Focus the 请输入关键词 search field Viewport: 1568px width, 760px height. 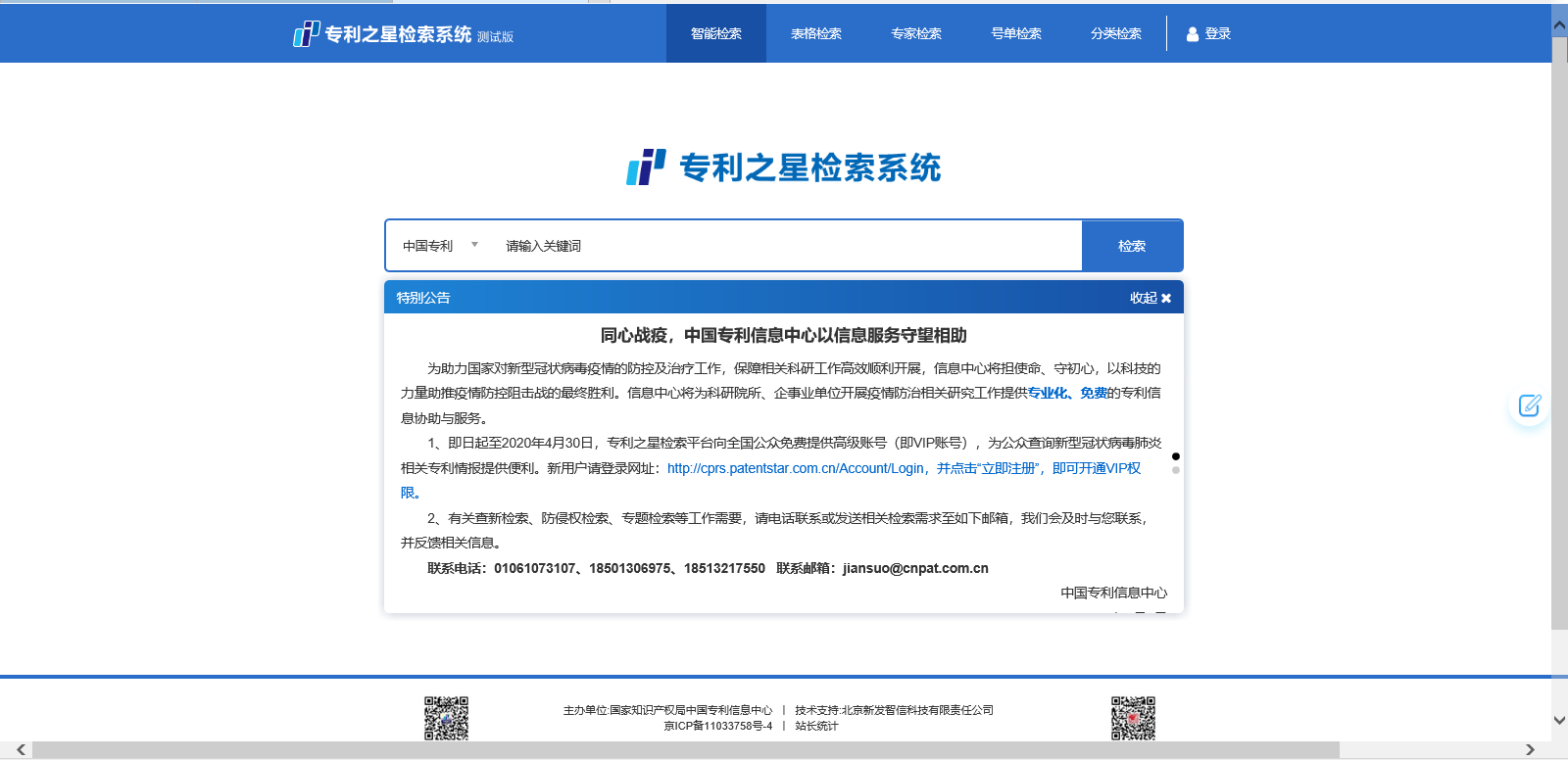tap(789, 246)
